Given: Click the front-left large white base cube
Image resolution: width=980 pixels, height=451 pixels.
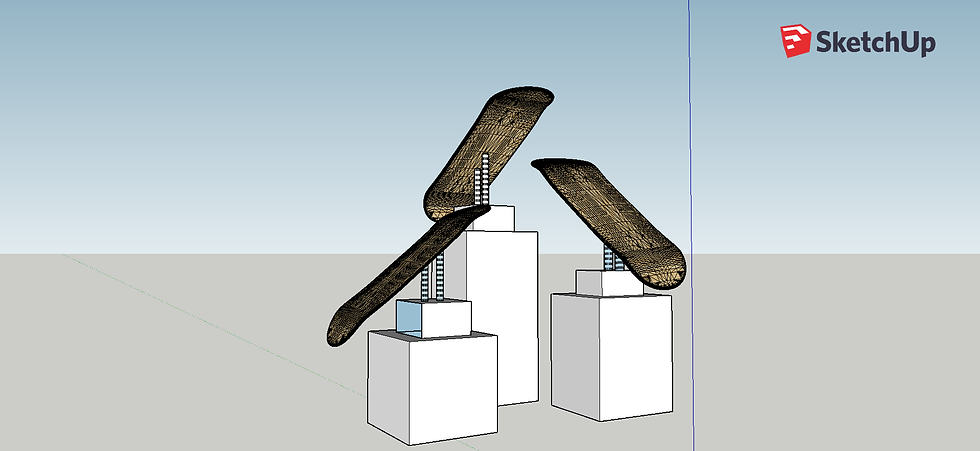Looking at the screenshot, I should click(432, 387).
